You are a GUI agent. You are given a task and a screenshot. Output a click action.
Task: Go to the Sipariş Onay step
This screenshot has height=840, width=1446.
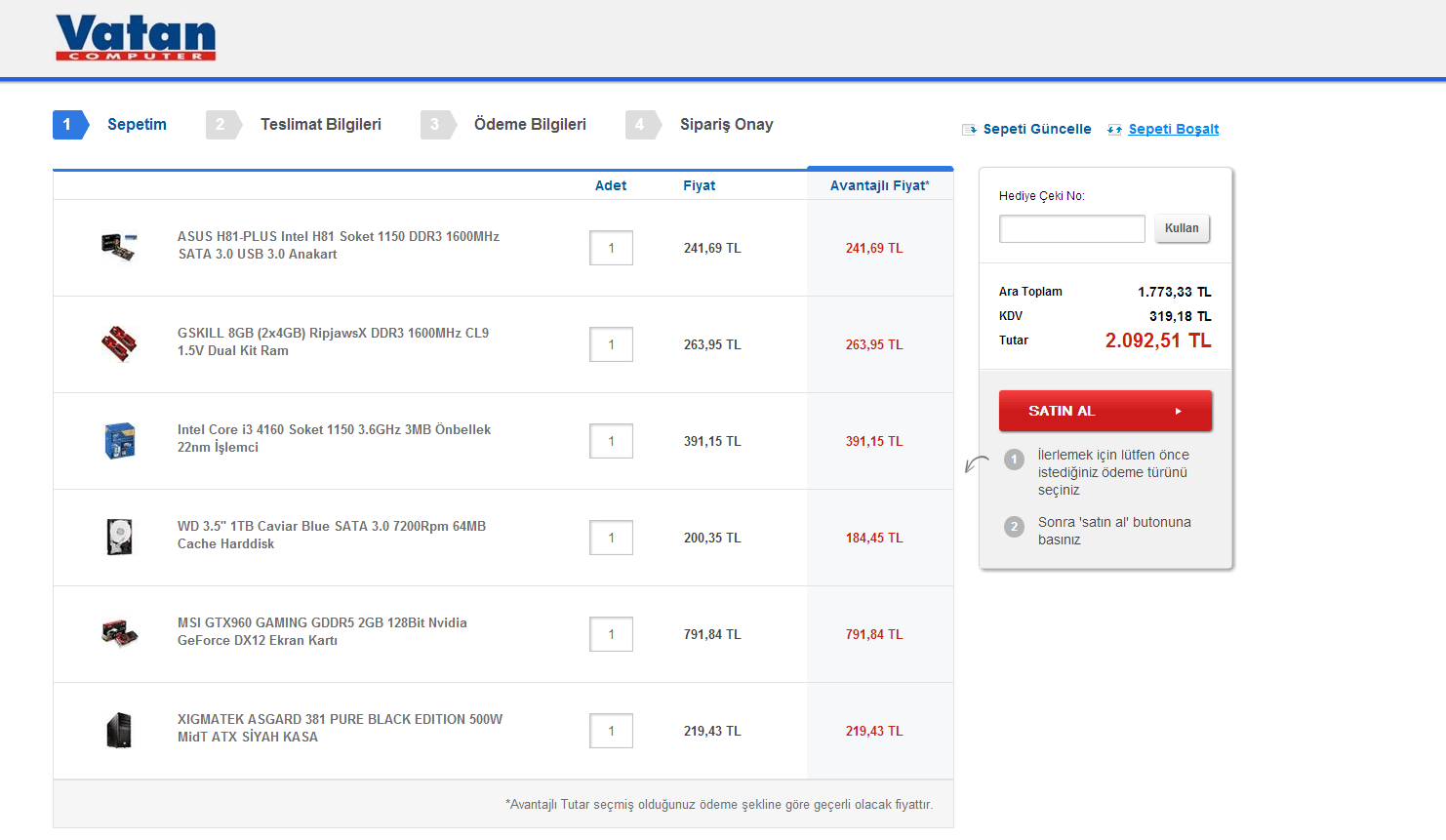click(x=727, y=125)
